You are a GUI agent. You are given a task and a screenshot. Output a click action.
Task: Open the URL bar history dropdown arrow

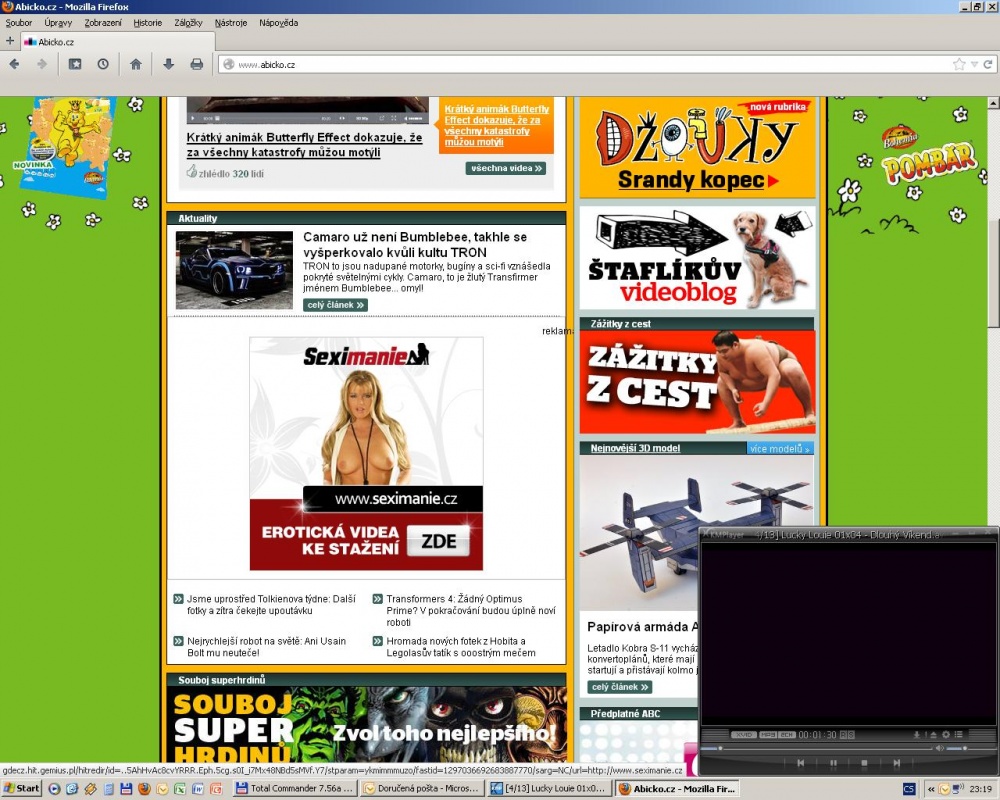(974, 64)
